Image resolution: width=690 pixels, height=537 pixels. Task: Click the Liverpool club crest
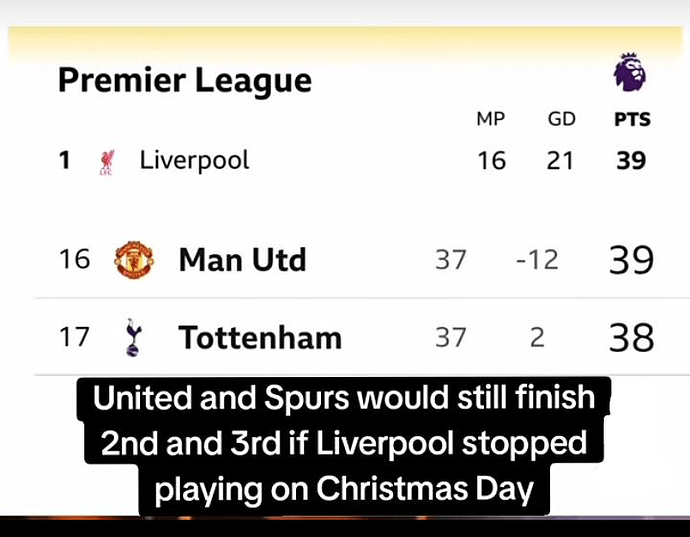pos(106,162)
